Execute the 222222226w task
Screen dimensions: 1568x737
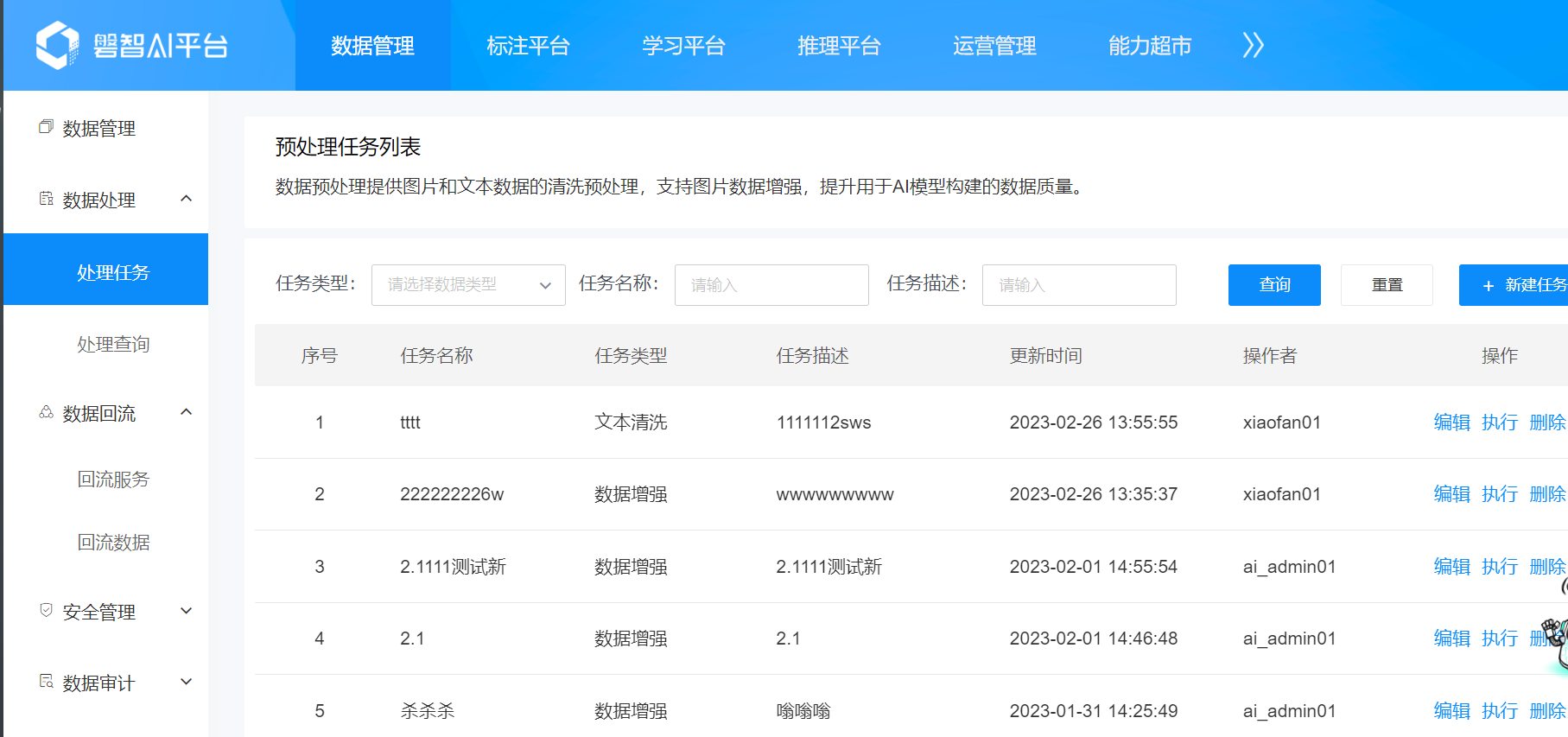[1499, 493]
